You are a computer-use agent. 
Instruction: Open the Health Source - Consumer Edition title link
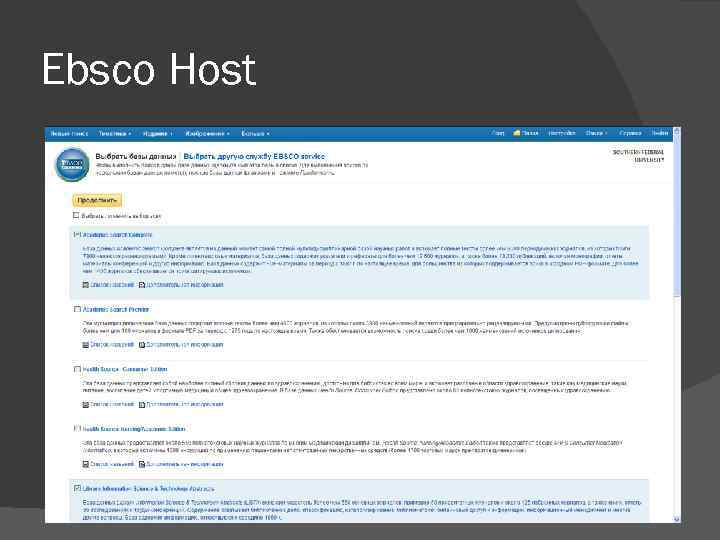[125, 369]
